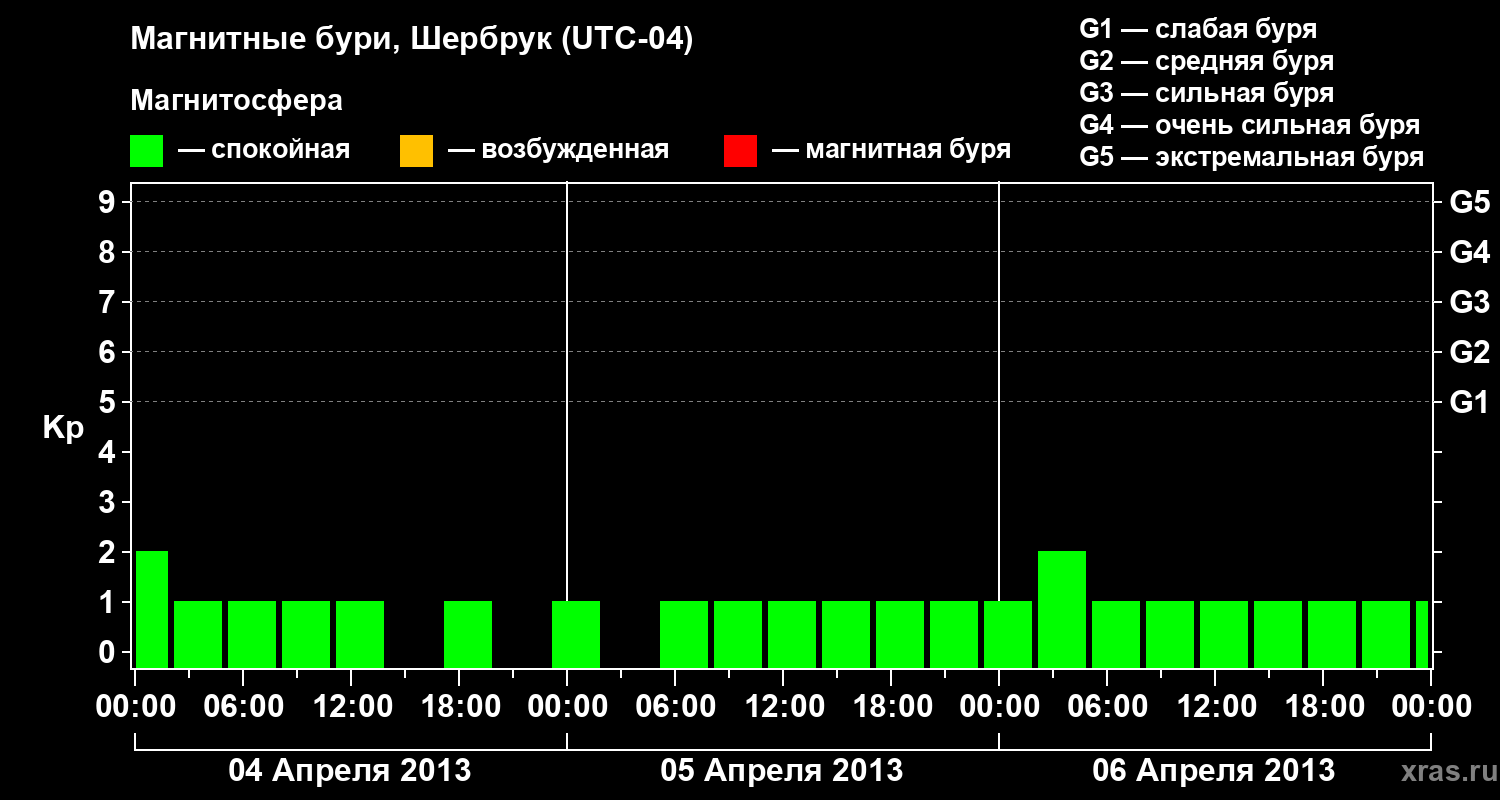Click the 'G3' right axis label
Viewport: 1500px width, 800px height.
1469,302
